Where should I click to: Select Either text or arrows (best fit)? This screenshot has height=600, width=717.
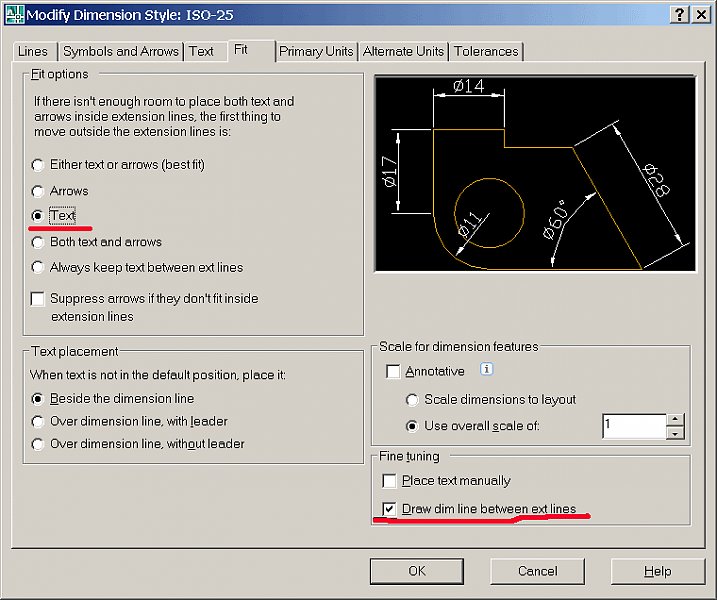[x=37, y=165]
